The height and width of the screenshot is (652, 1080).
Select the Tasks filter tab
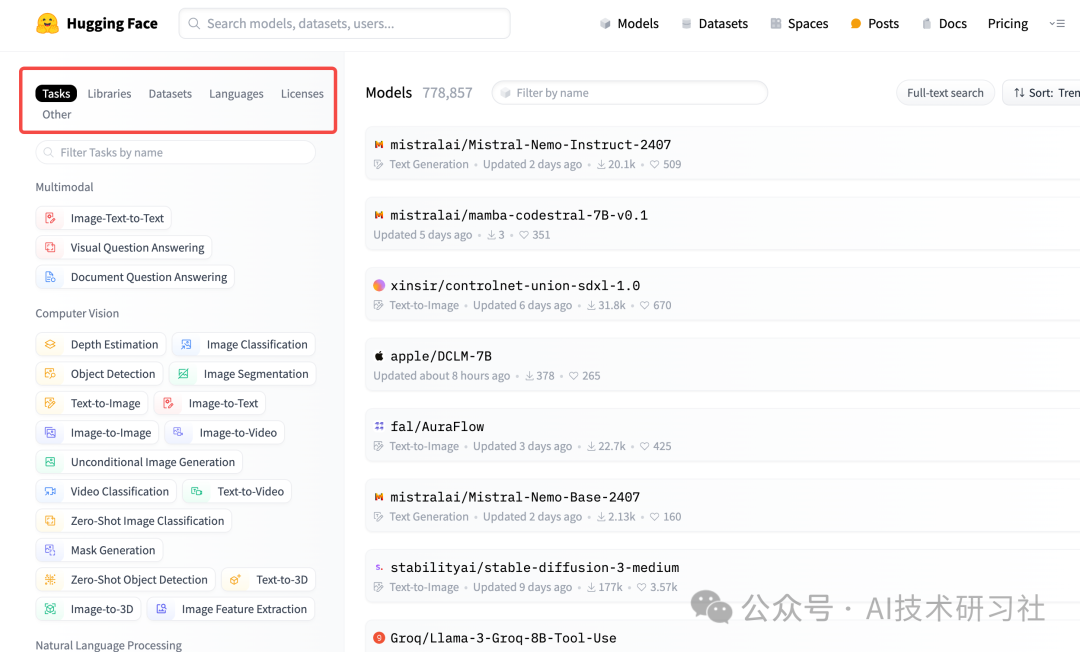point(56,94)
